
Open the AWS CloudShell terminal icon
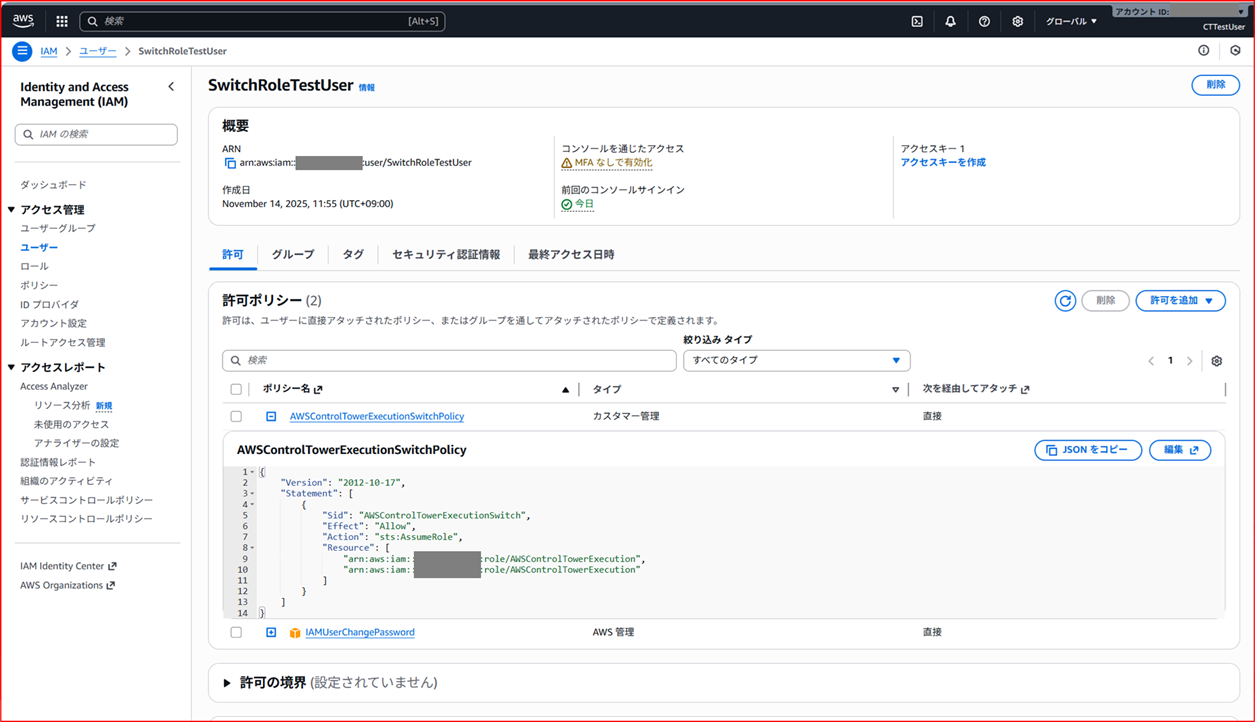(x=916, y=20)
